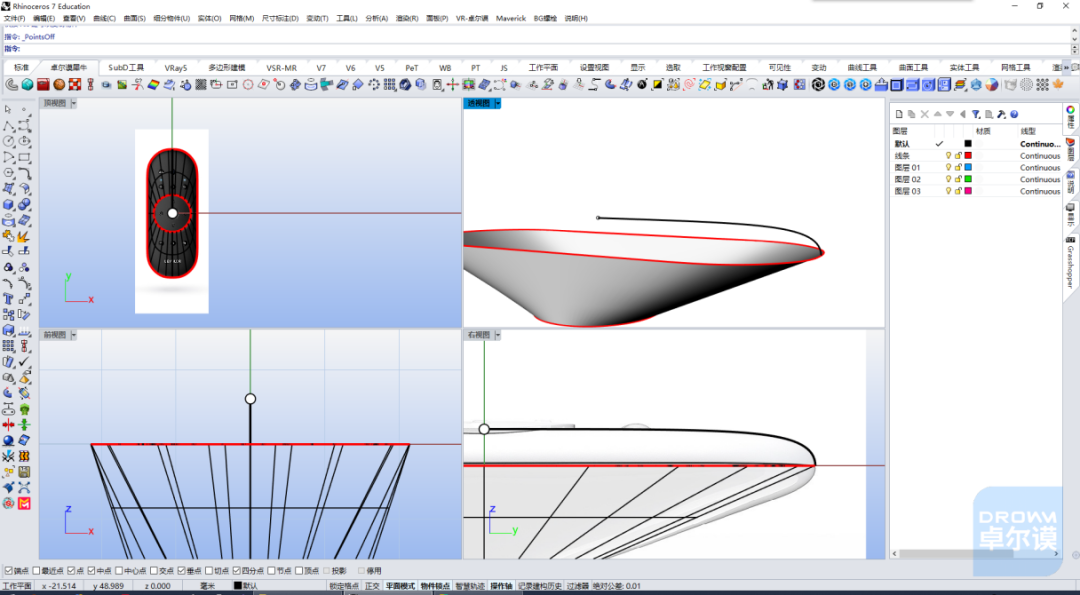Open the layer filter funnel icon
Image resolution: width=1080 pixels, height=595 pixels.
pos(976,114)
